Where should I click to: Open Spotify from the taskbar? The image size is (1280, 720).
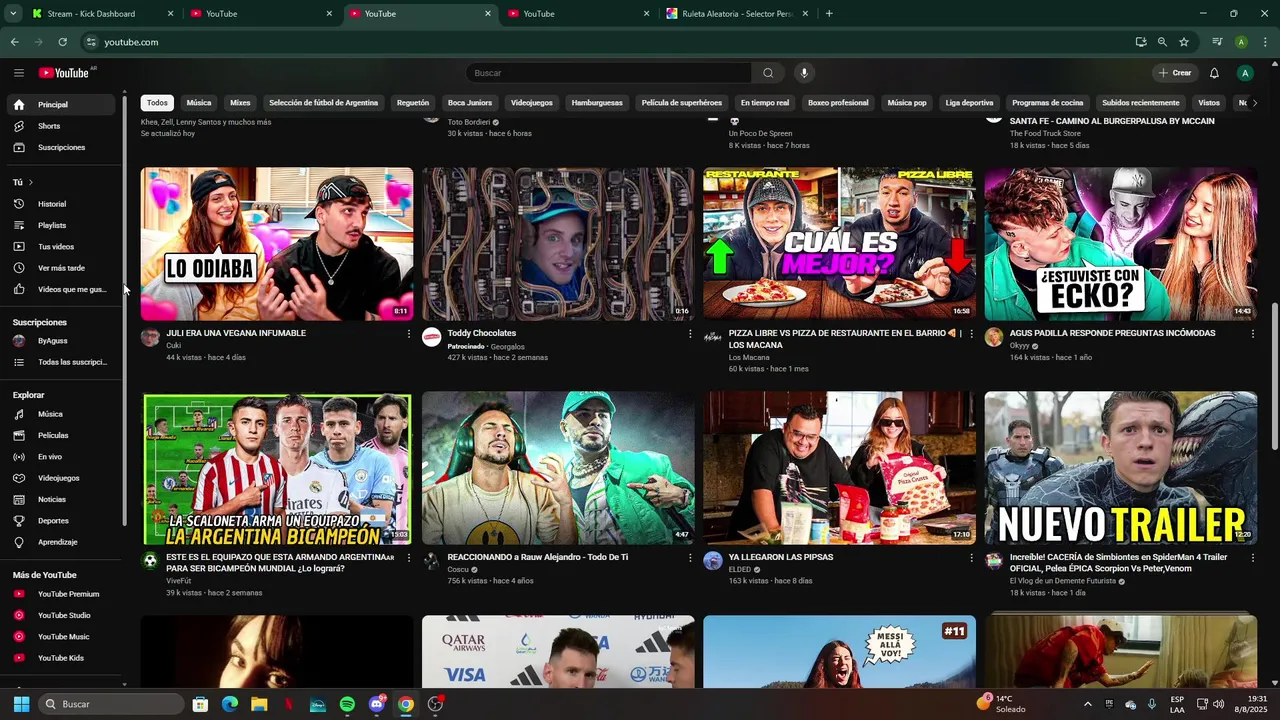coord(347,704)
